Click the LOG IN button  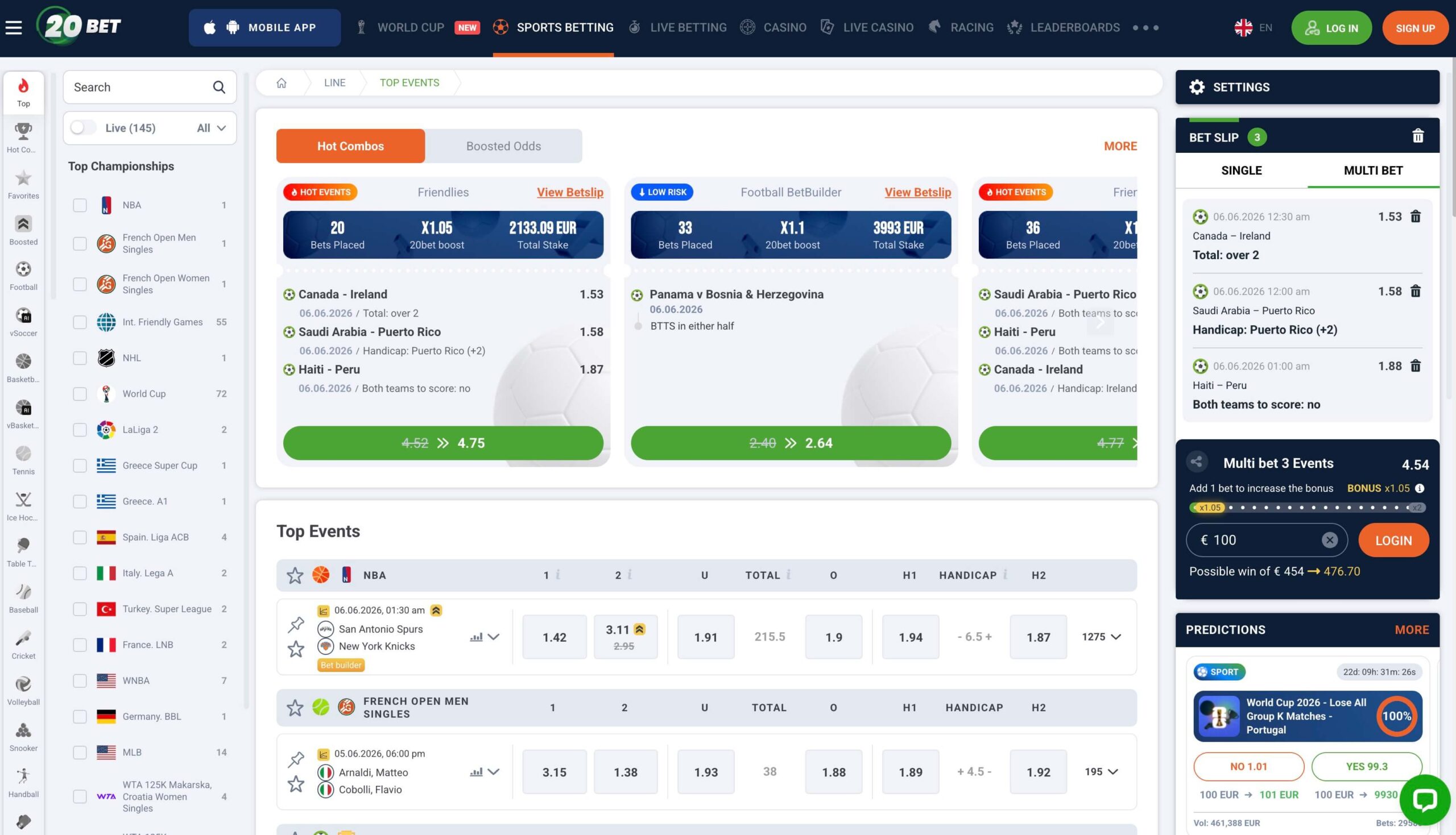click(1331, 27)
